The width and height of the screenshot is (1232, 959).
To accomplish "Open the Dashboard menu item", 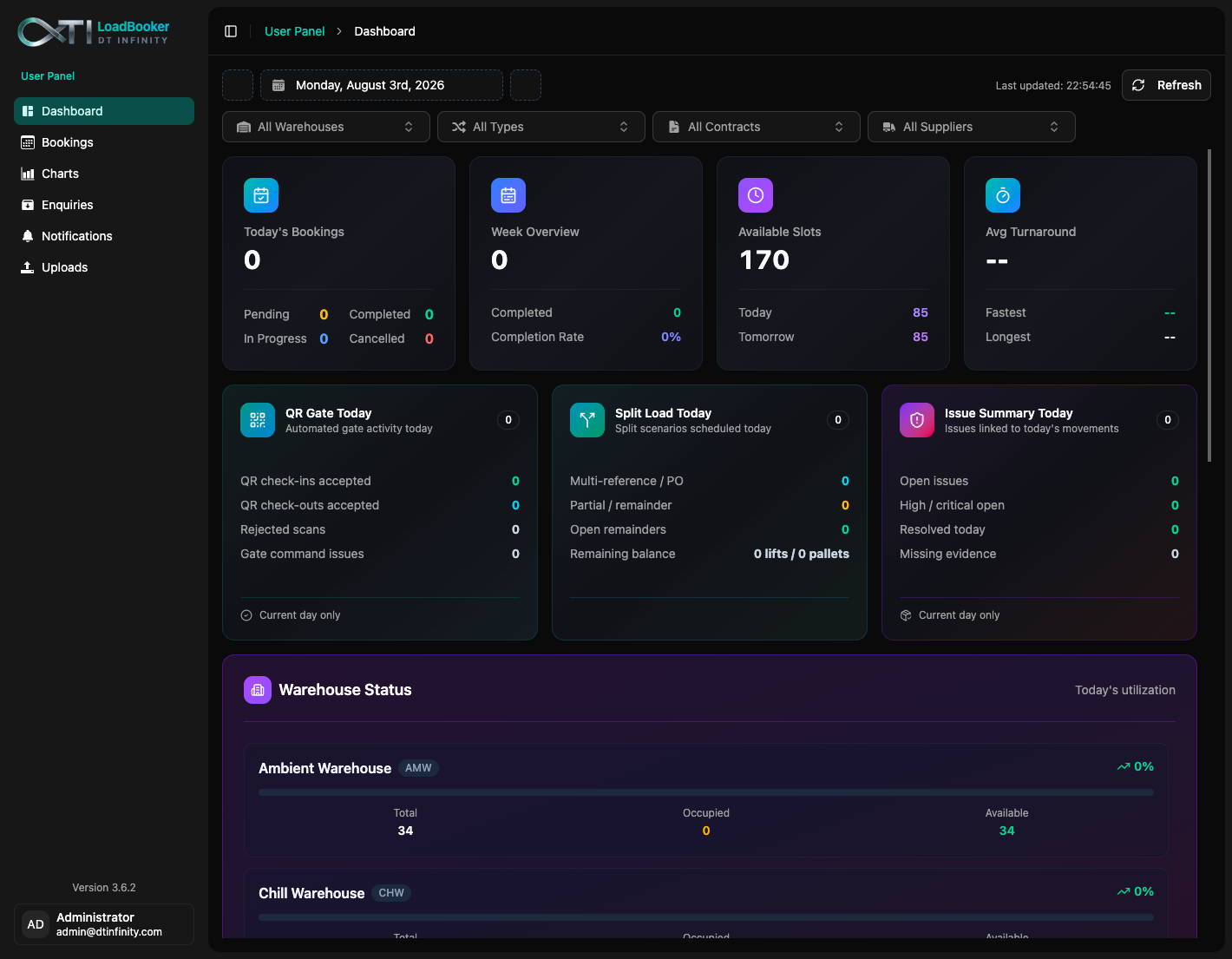I will click(104, 111).
